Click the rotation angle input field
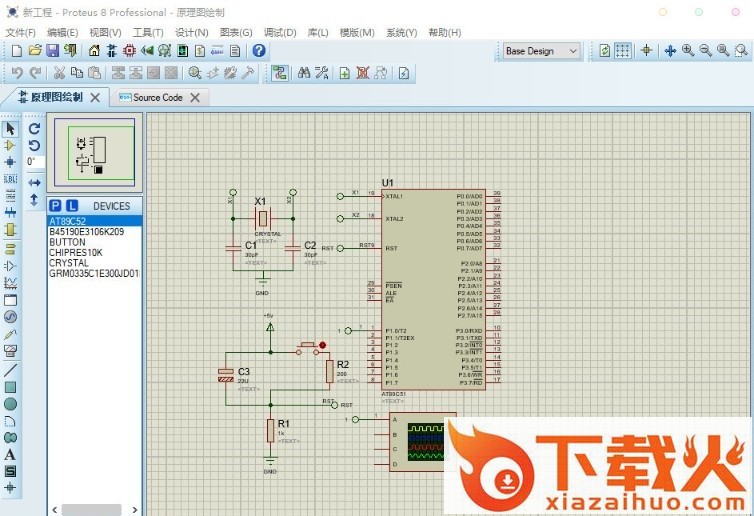The height and width of the screenshot is (516, 754). click(34, 161)
